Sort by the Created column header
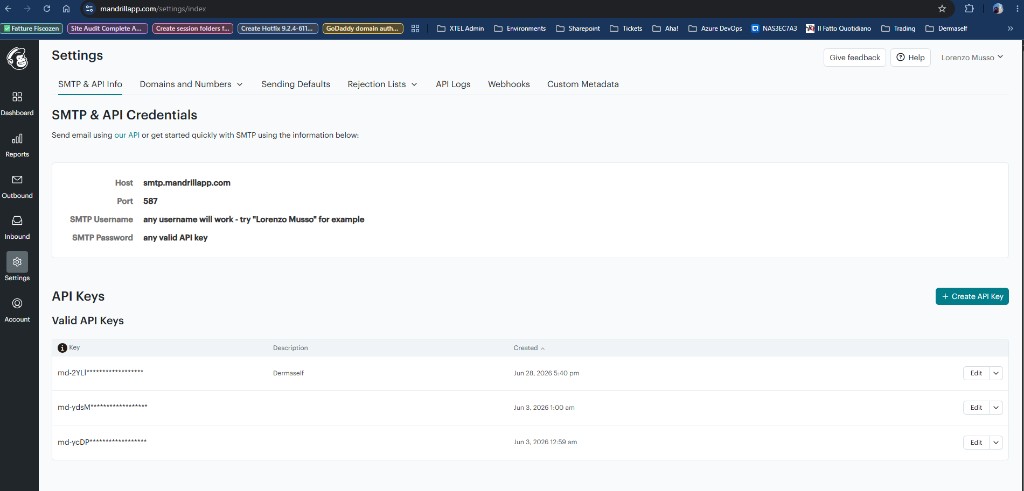The width and height of the screenshot is (1024, 491). tap(529, 348)
